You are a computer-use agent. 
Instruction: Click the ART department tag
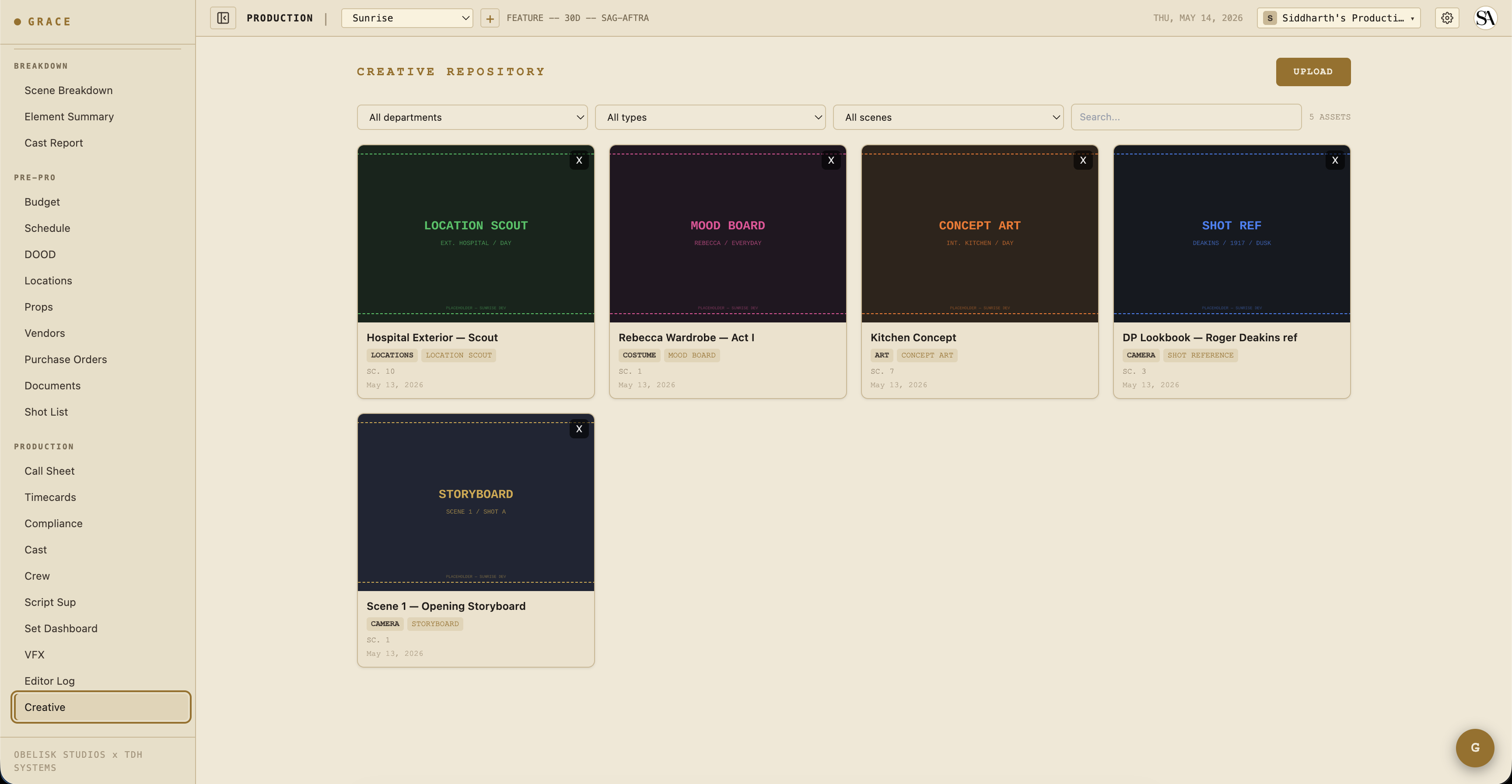pos(882,355)
